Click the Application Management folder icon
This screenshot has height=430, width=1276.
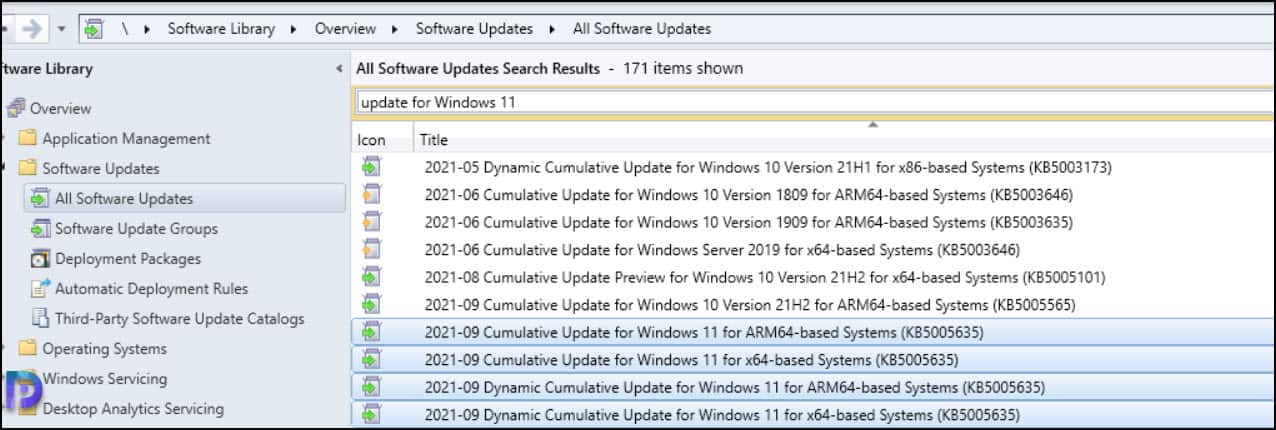(x=27, y=138)
